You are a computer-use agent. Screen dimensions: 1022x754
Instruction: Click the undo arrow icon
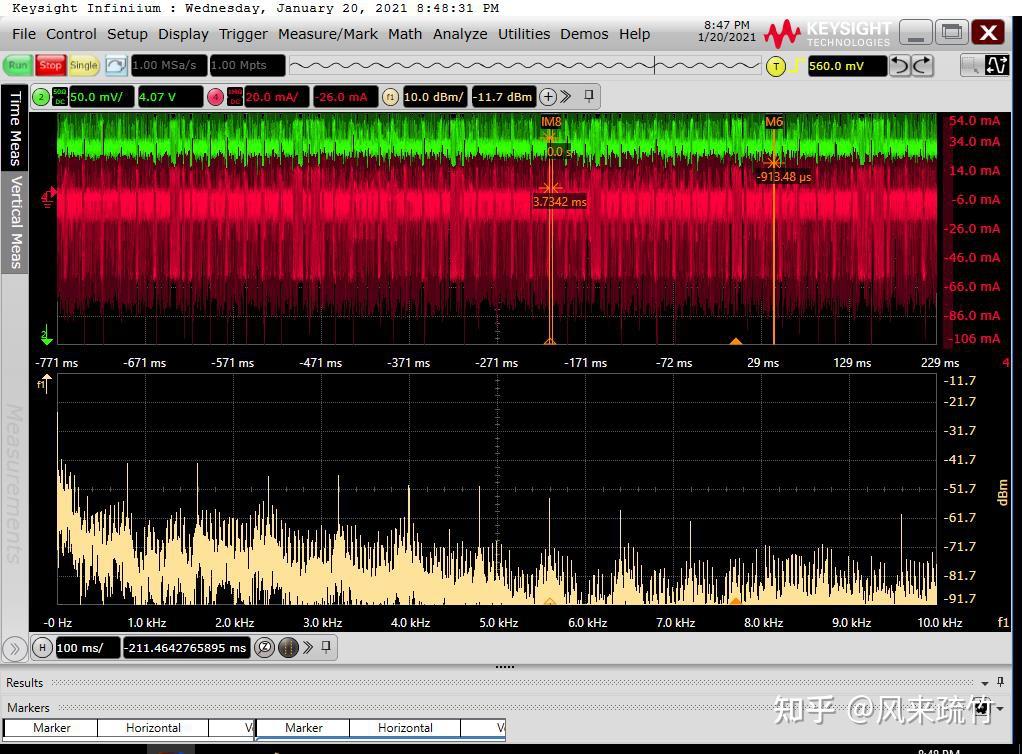click(x=899, y=66)
